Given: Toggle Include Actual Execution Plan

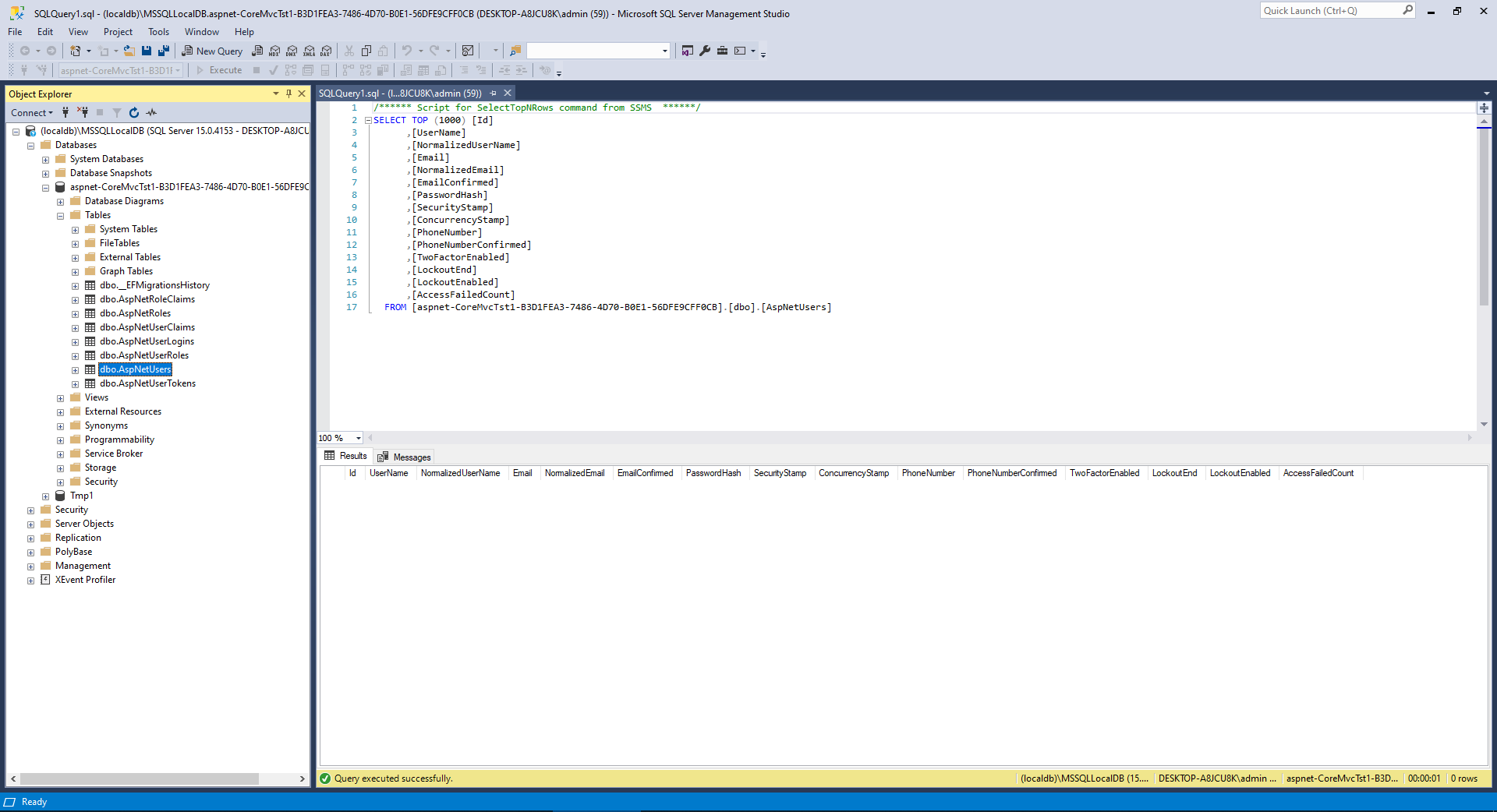Looking at the screenshot, I should pyautogui.click(x=348, y=70).
